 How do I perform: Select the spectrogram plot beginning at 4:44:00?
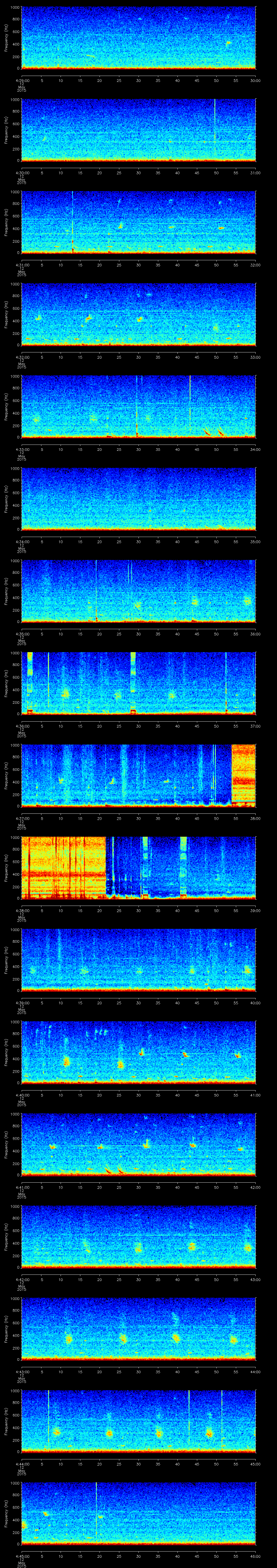click(x=138, y=1421)
